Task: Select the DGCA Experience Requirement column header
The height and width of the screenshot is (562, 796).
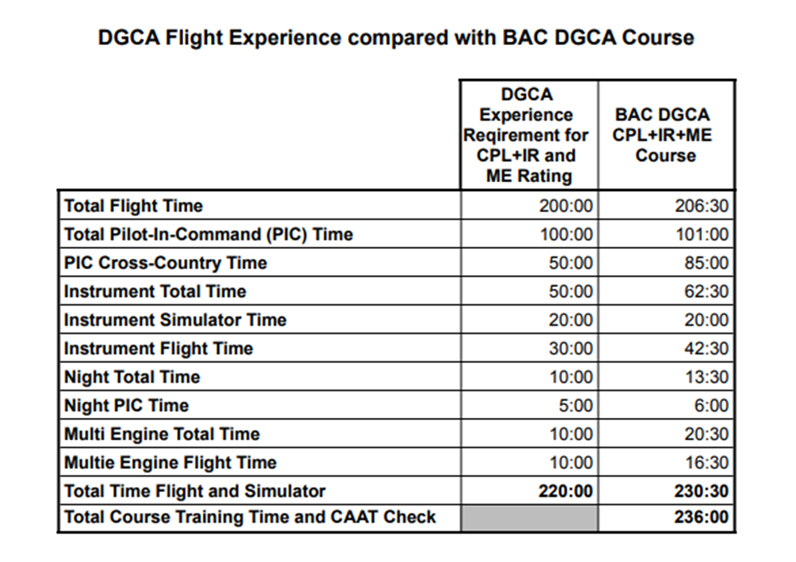Action: 528,134
